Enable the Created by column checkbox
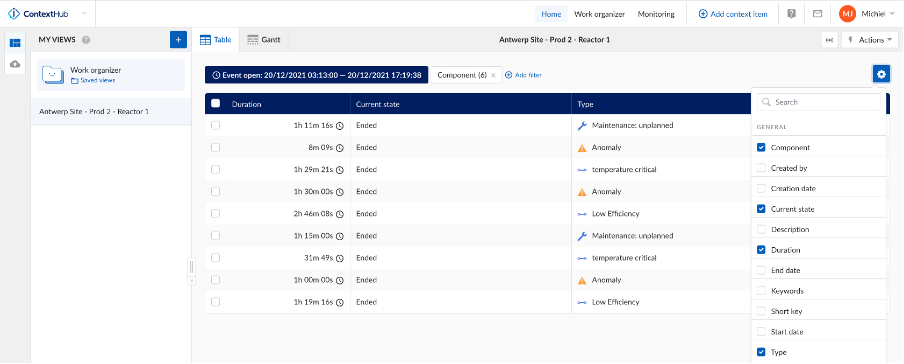This screenshot has width=904, height=364. [x=761, y=168]
